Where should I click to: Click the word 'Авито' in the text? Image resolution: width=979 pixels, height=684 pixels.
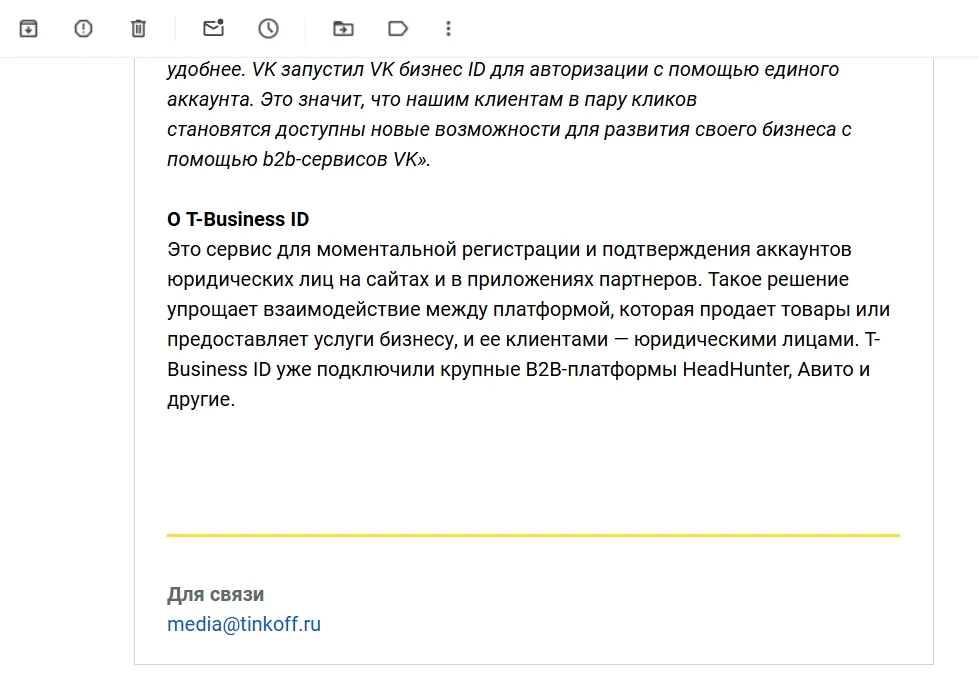[828, 370]
